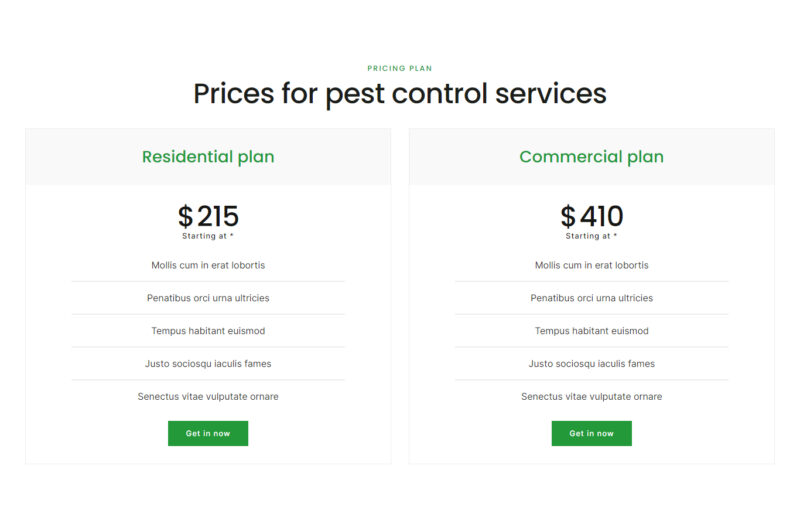Click the PRICING PLAN label

(x=400, y=69)
